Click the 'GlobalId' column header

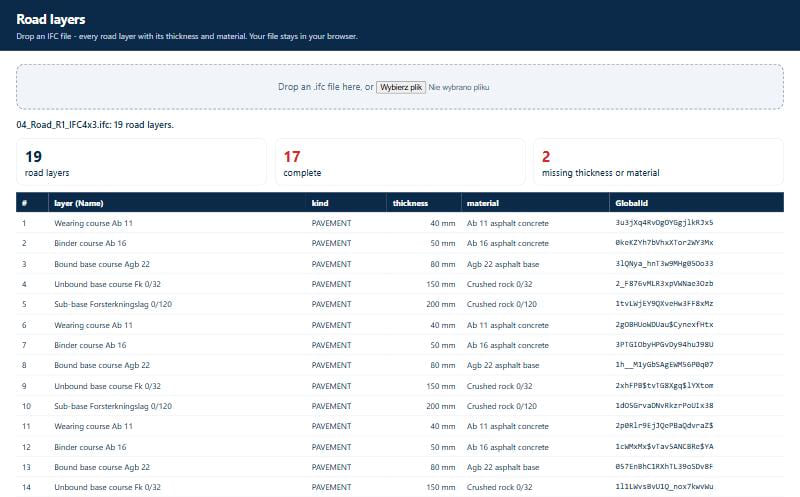coord(696,203)
